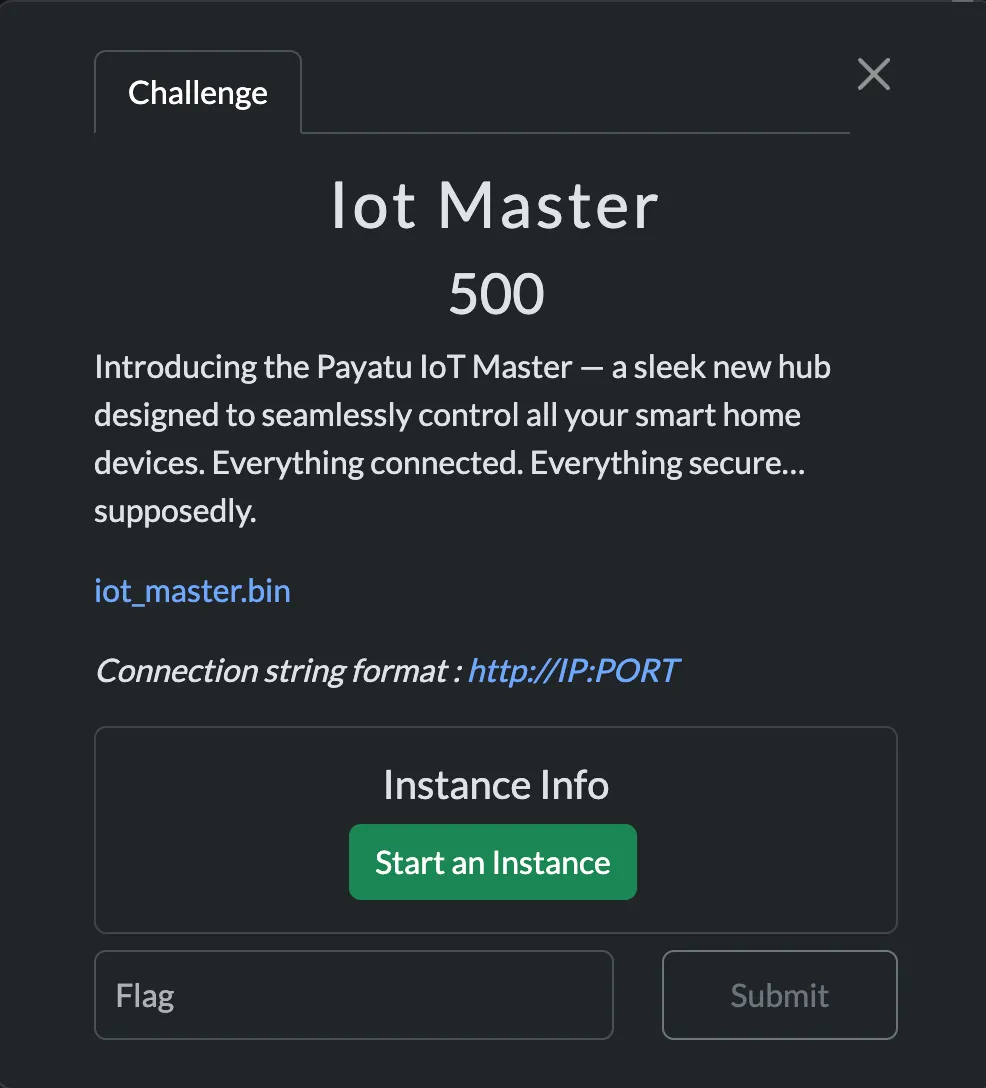
Task: Click the iot_master.bin hyperlink
Action: pyautogui.click(x=191, y=591)
